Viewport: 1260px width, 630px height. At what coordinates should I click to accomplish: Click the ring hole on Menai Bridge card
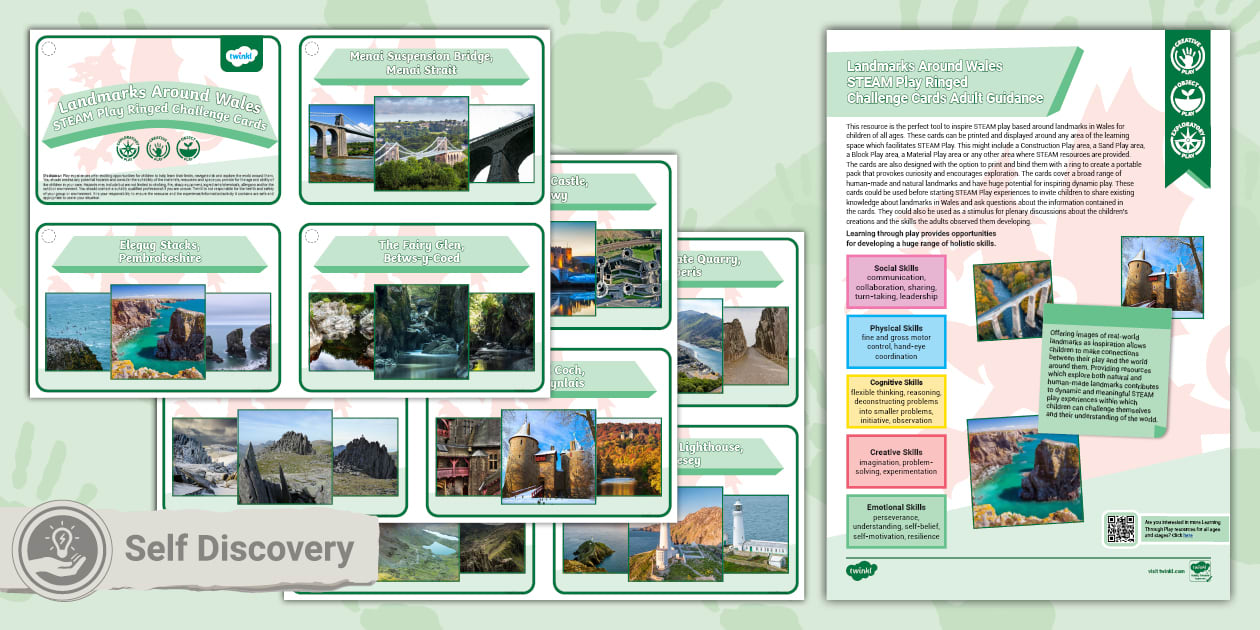tap(311, 48)
